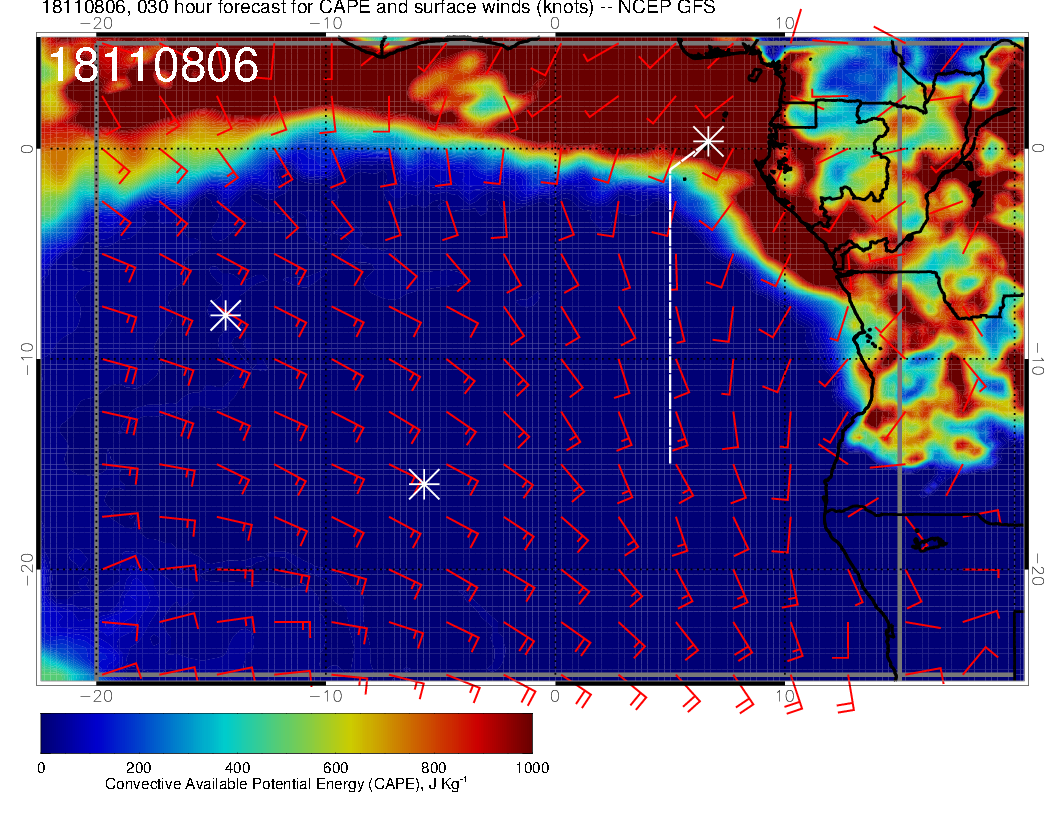Click the white asterisk marker near the equator
Viewport: 1056px width, 816px height.
click(708, 140)
